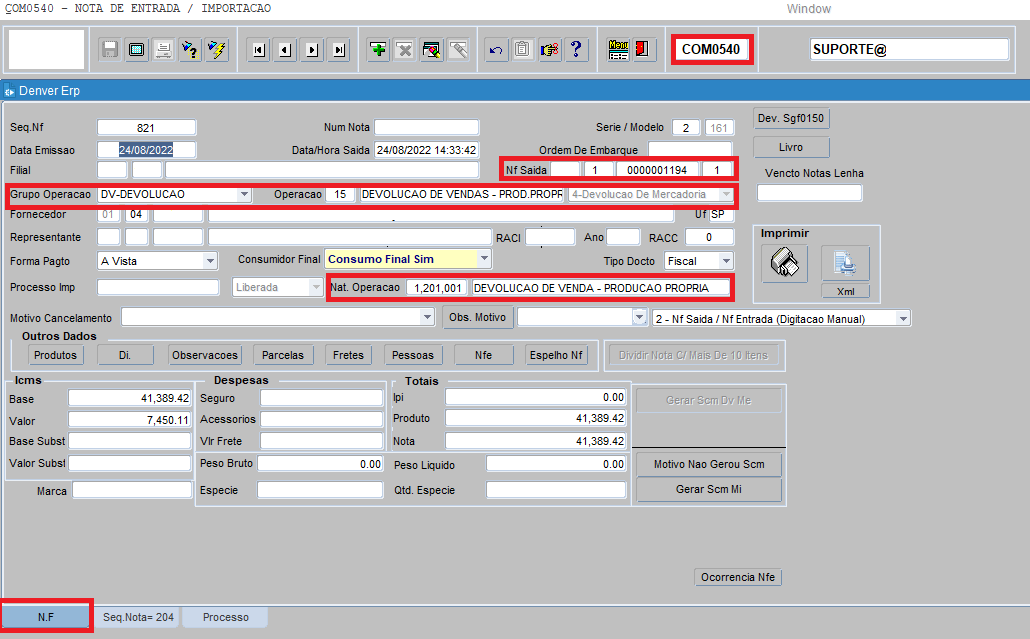
Task: Click the Num Nota input field
Action: tap(426, 127)
